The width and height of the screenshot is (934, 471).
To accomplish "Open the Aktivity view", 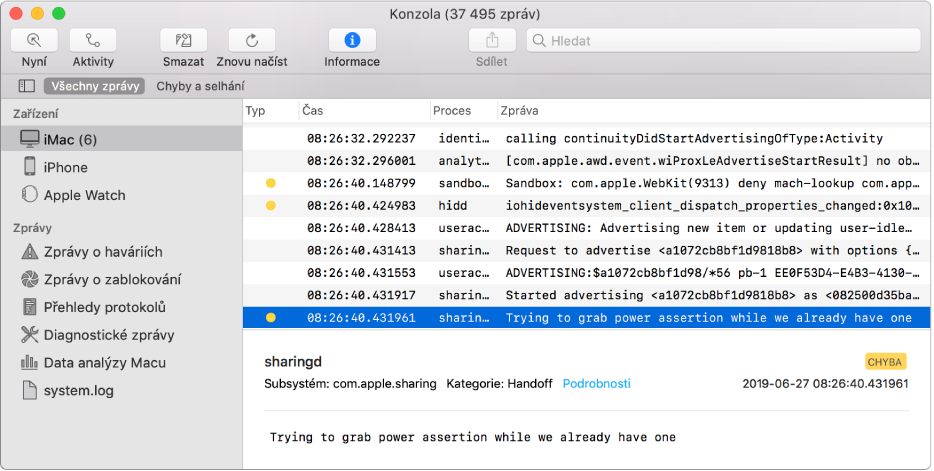I will (93, 40).
